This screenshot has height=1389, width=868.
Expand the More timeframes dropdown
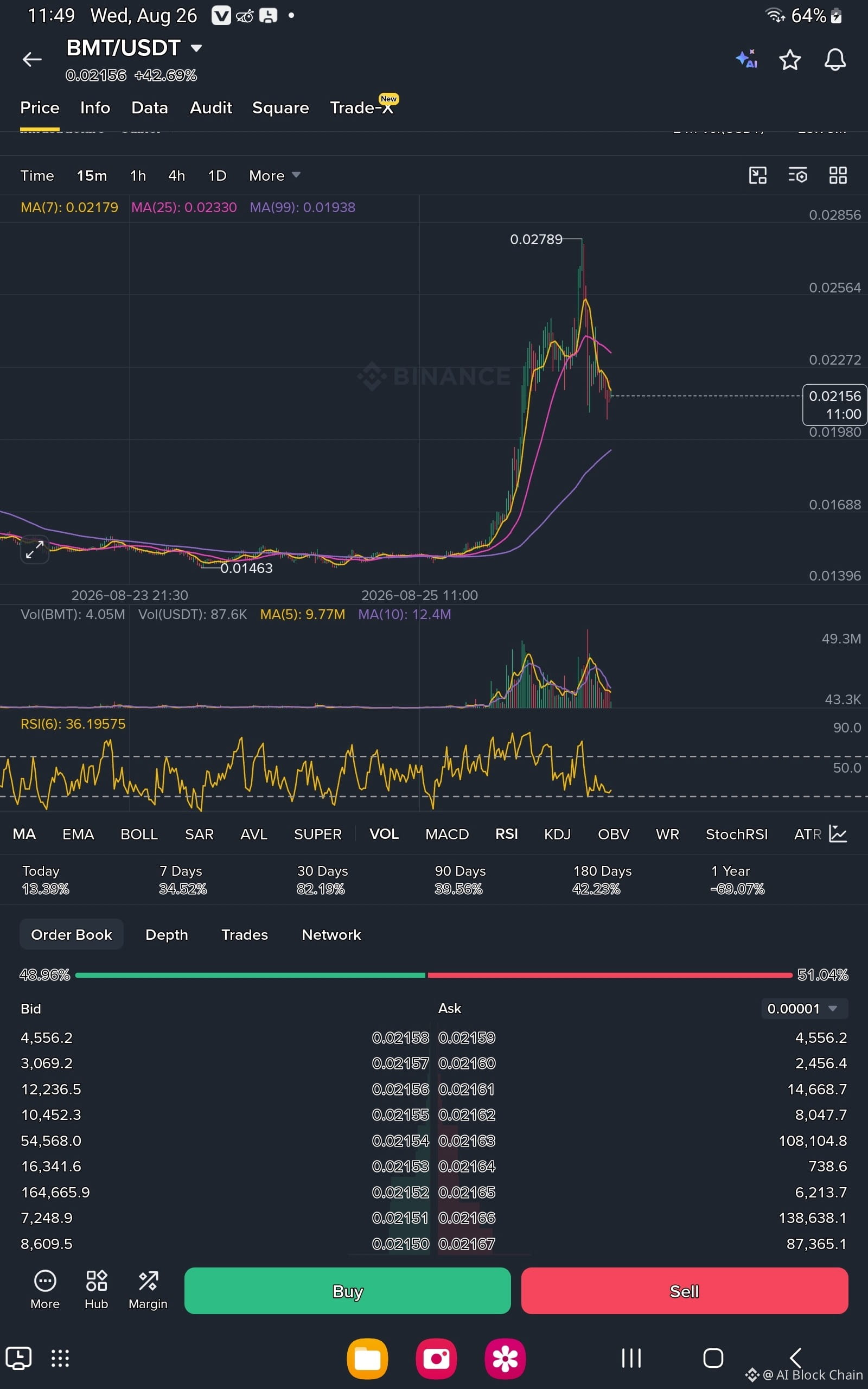pyautogui.click(x=275, y=176)
